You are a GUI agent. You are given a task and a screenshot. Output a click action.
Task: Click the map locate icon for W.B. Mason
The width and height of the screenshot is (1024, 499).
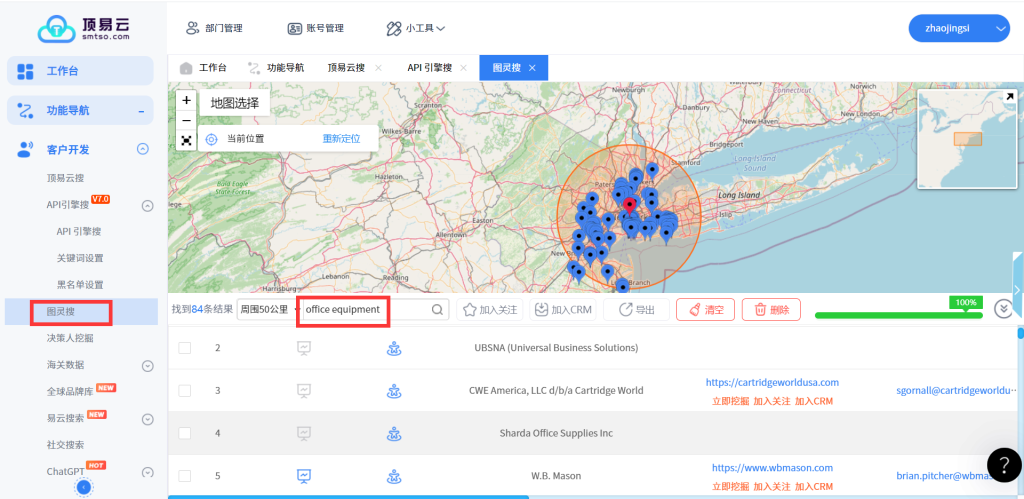tap(394, 476)
